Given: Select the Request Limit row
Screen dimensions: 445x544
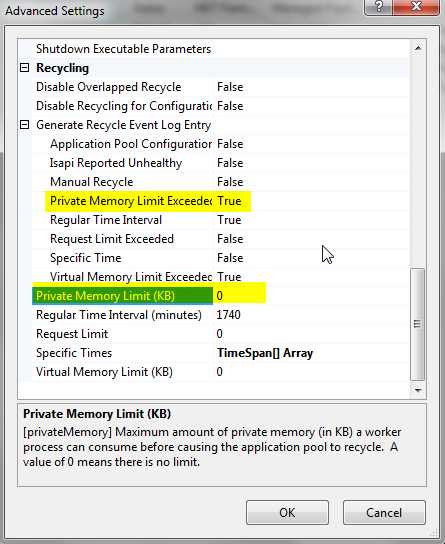Looking at the screenshot, I should tap(221, 334).
